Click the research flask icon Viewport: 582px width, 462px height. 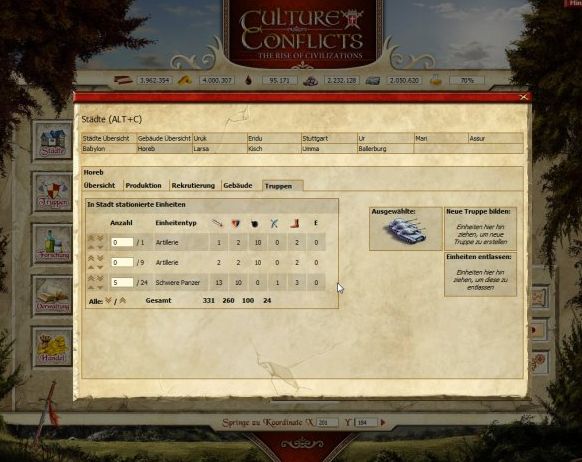(436, 80)
